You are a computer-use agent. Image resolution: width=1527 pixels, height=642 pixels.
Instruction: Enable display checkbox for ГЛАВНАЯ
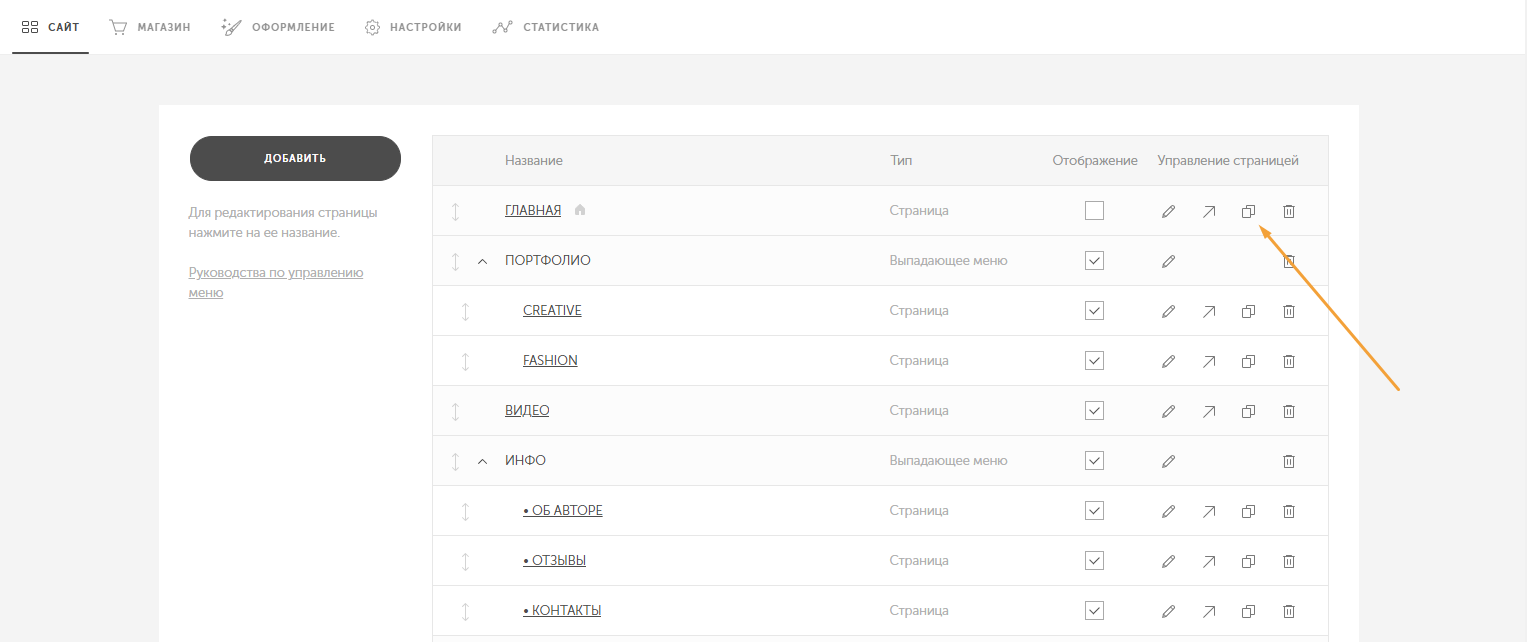(1094, 211)
